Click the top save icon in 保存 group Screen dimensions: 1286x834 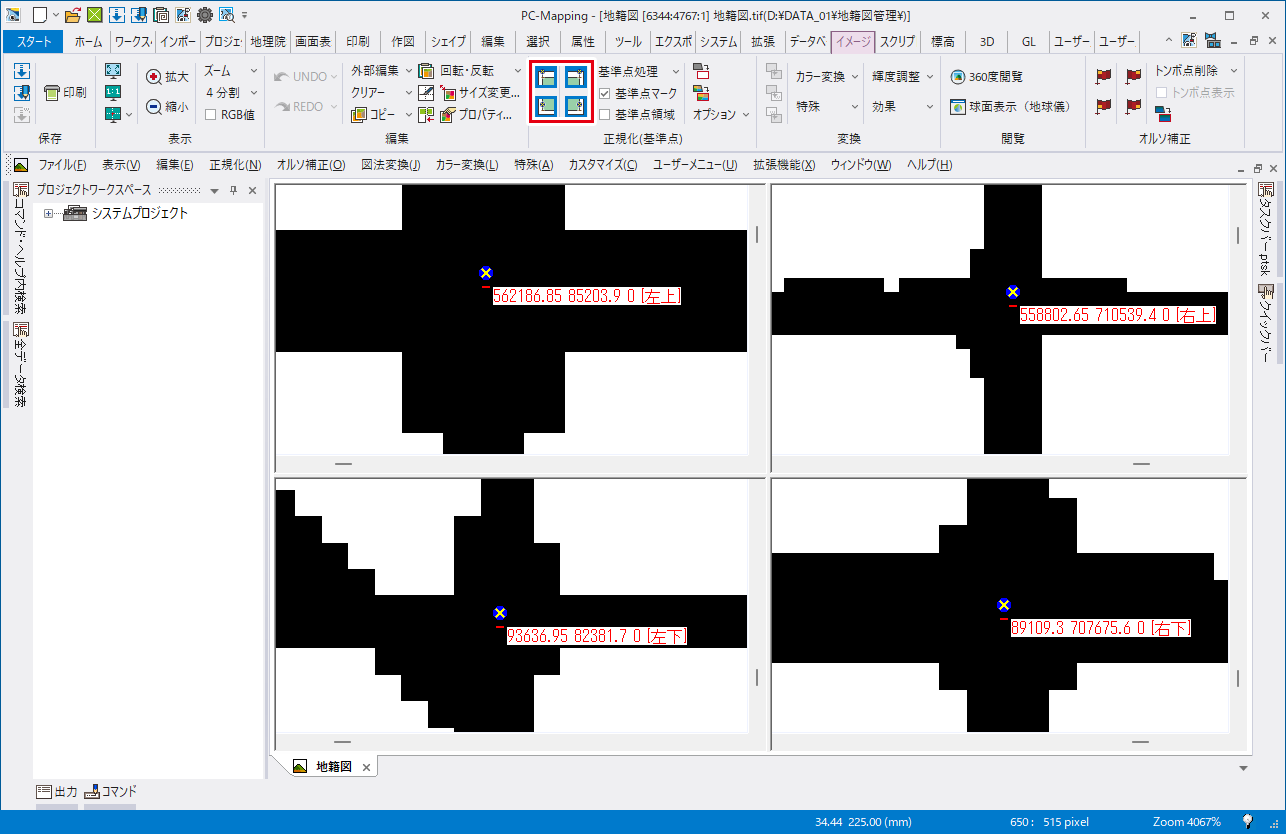click(x=22, y=71)
